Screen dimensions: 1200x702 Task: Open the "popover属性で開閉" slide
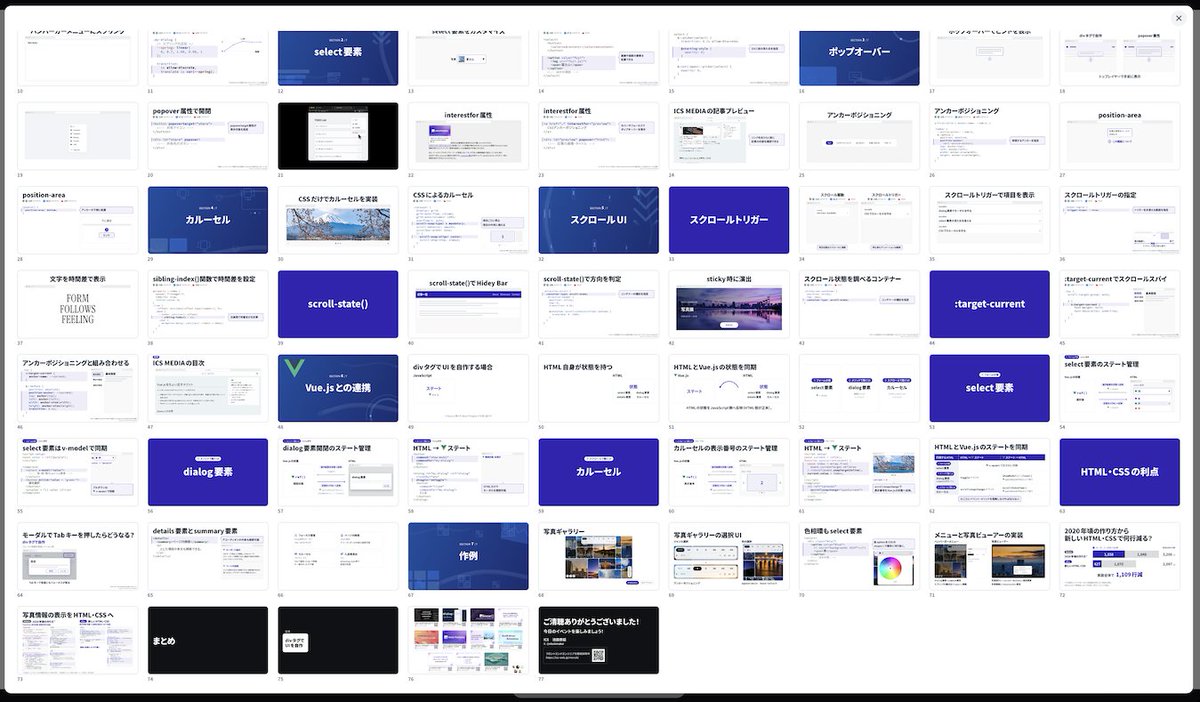pyautogui.click(x=208, y=136)
